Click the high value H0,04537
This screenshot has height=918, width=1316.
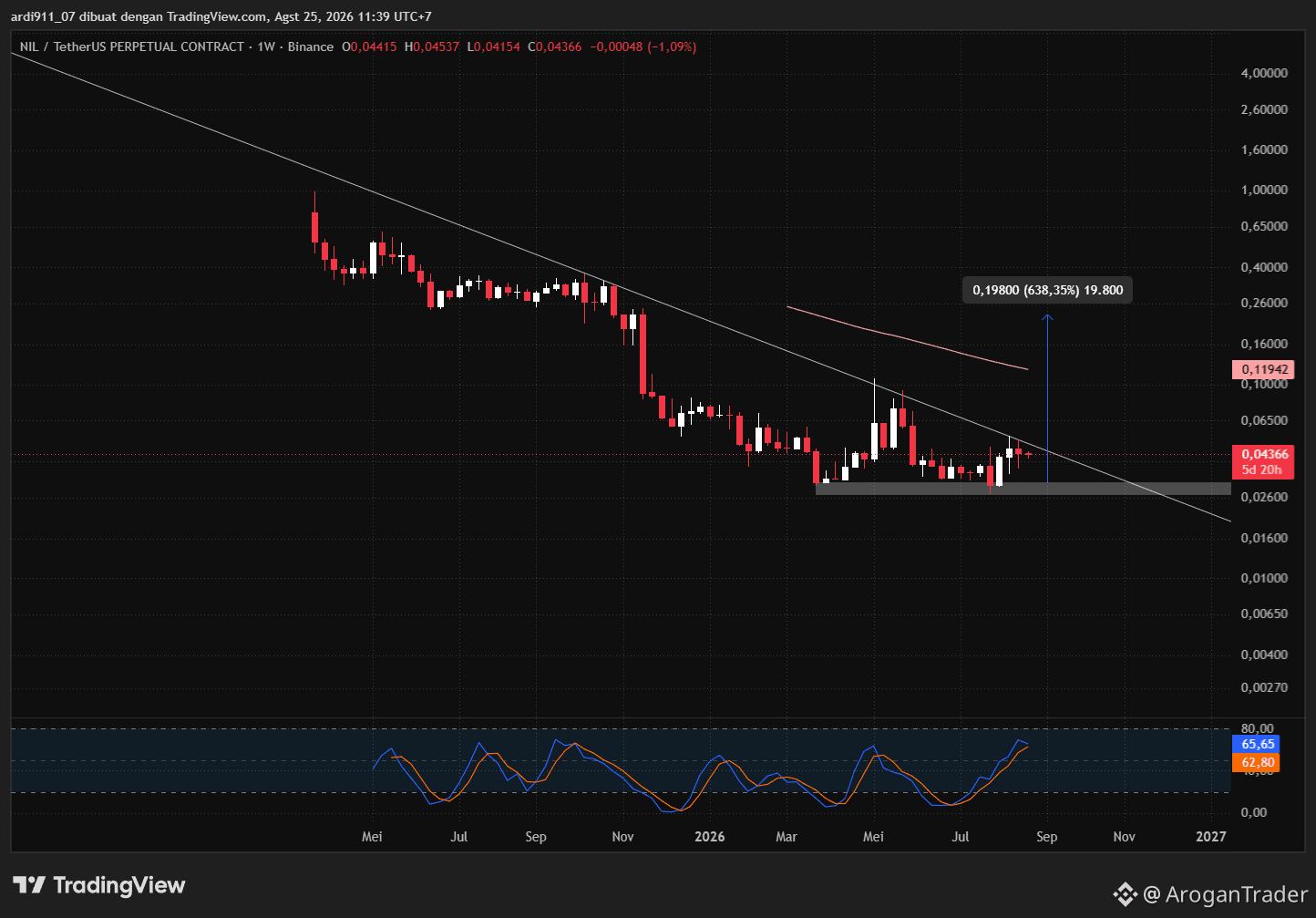coord(433,46)
